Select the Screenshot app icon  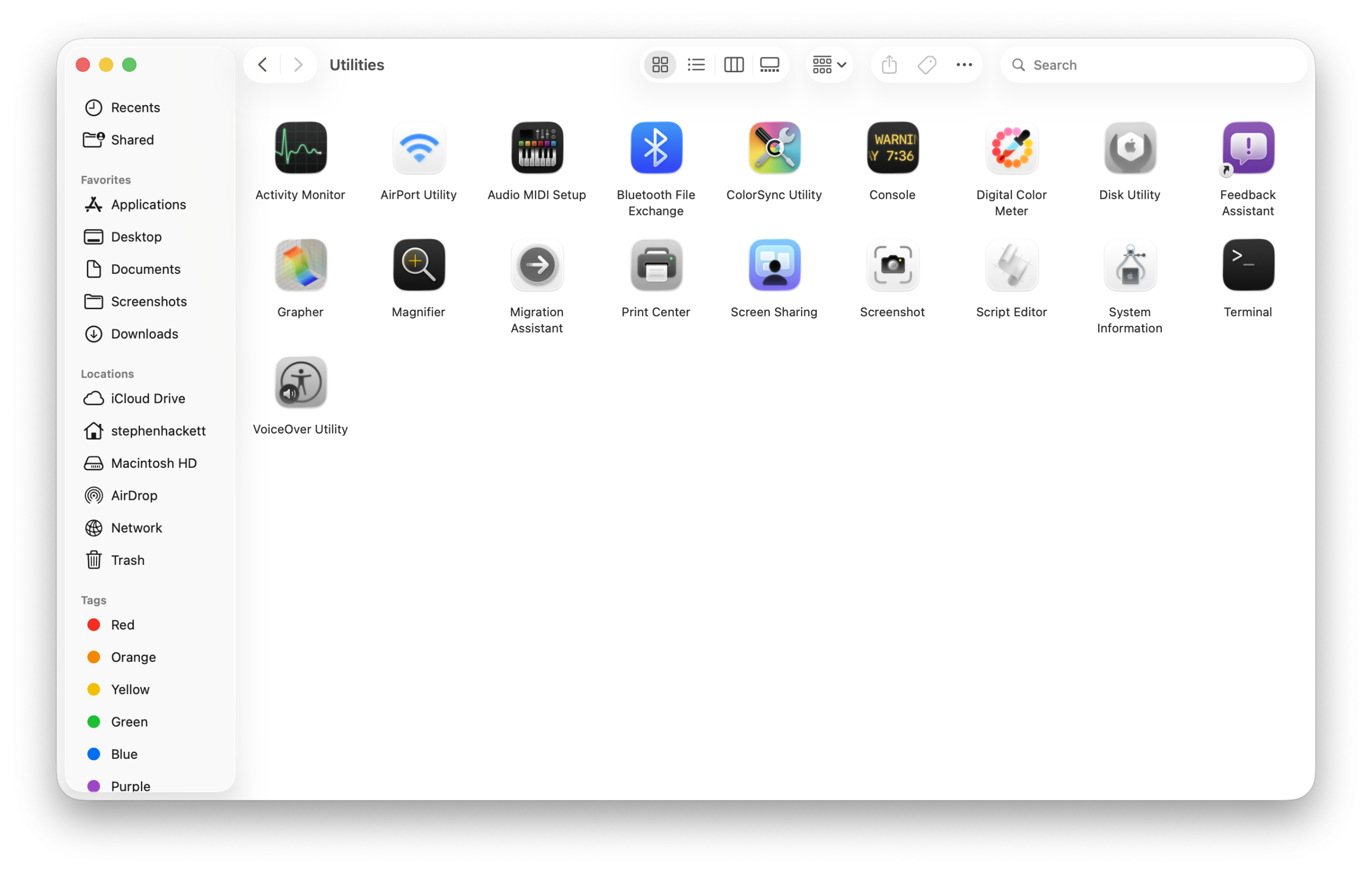click(892, 265)
